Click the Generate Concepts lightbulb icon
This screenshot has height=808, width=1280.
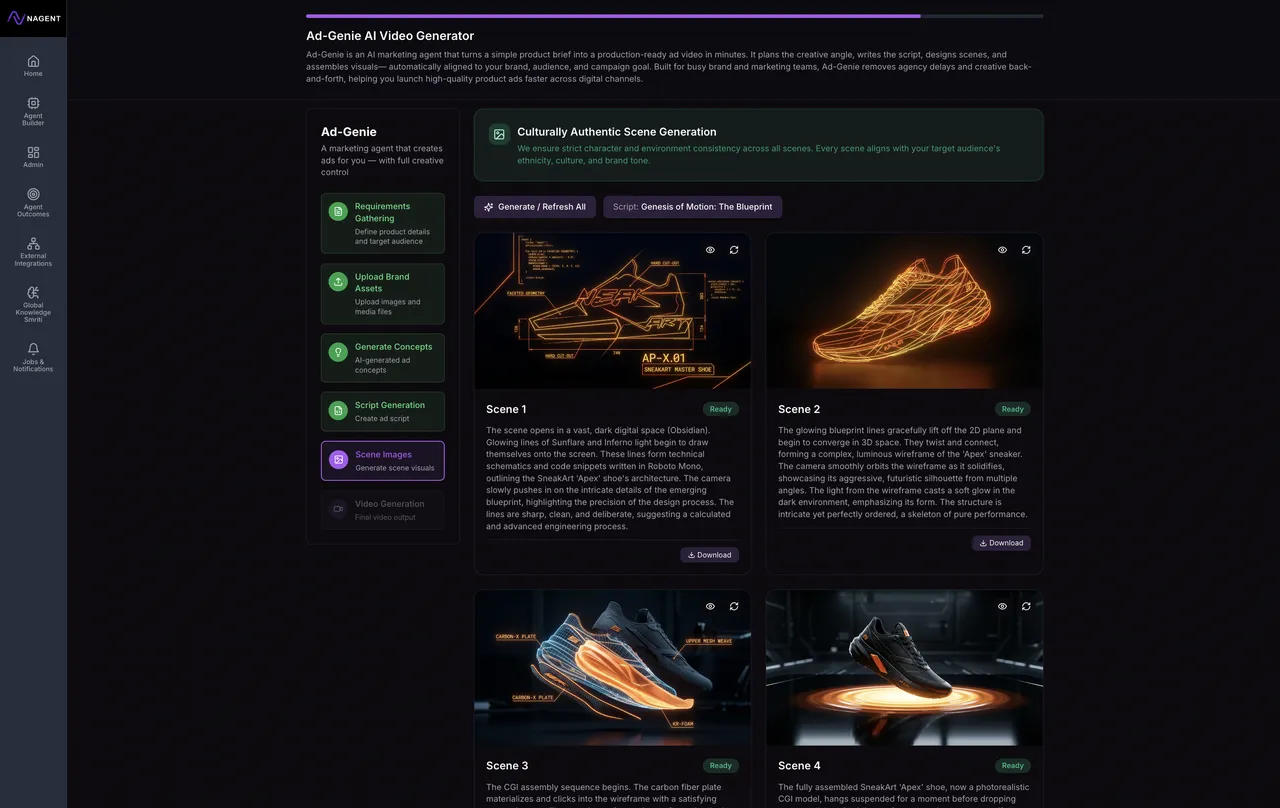click(x=338, y=352)
